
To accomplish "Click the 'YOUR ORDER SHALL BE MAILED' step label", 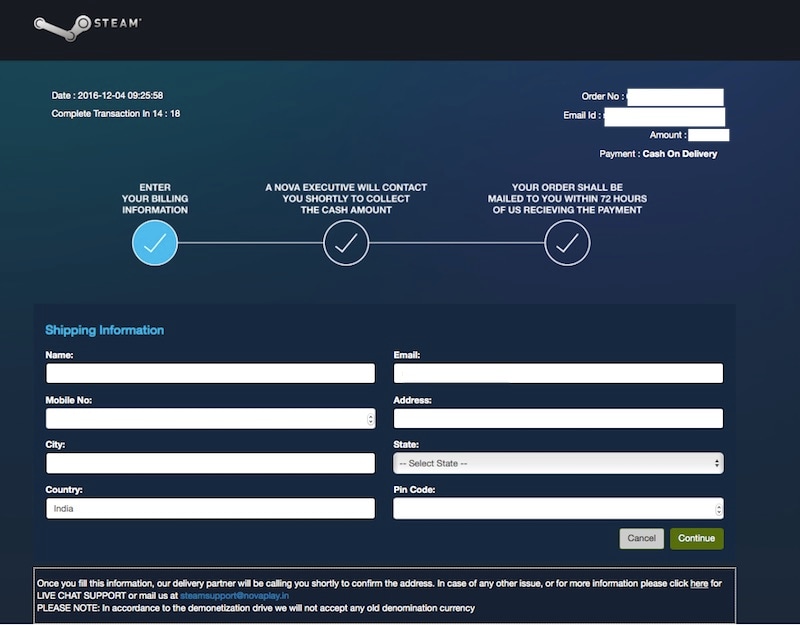I will pyautogui.click(x=567, y=198).
